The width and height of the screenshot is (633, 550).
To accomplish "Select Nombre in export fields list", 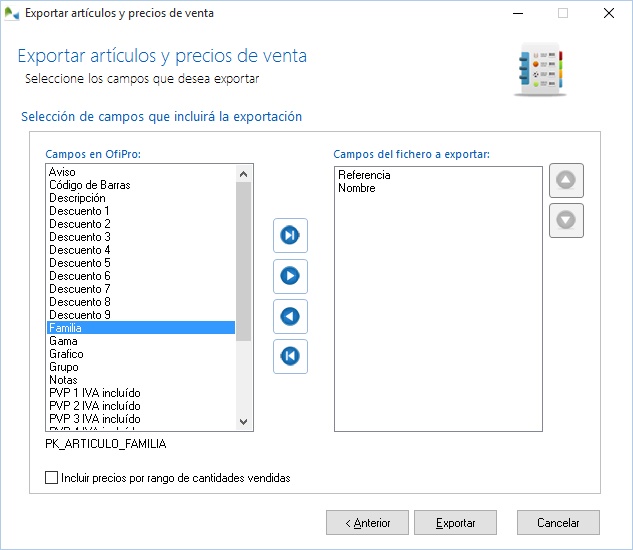I will pos(438,188).
